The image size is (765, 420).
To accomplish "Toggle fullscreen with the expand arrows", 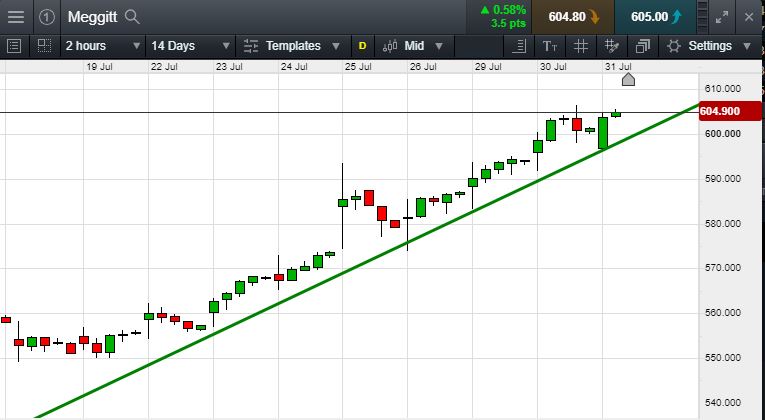I will click(723, 16).
